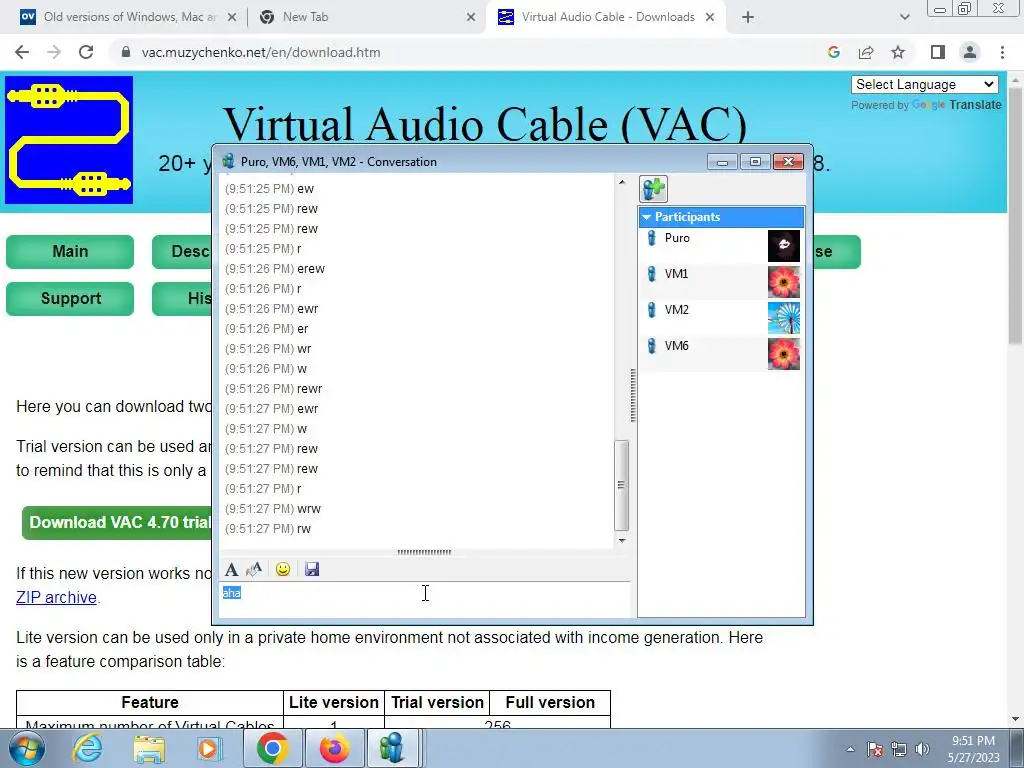Open the tab search chevron
The width and height of the screenshot is (1024, 768).
tap(904, 17)
